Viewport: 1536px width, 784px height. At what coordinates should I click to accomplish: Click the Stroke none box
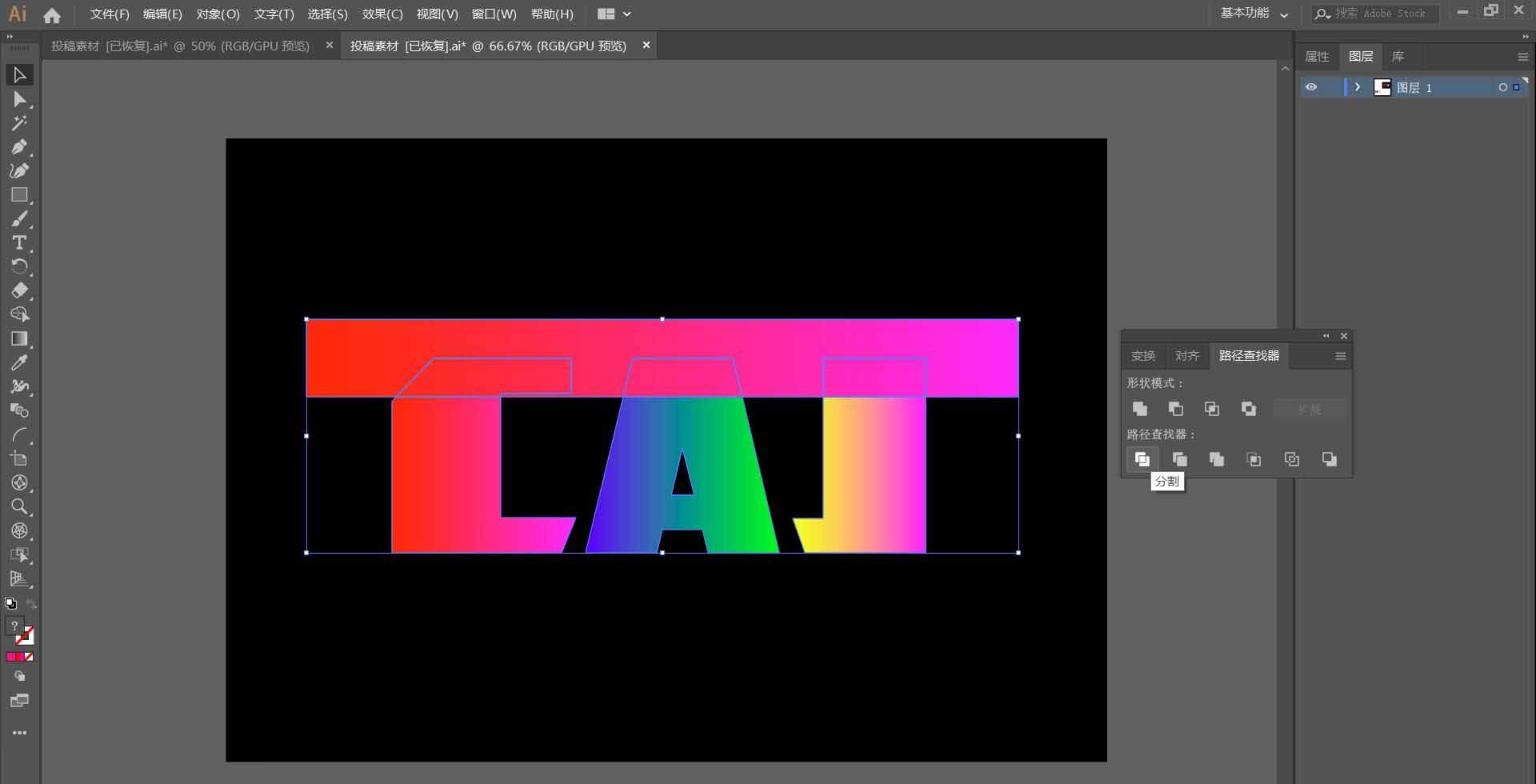[26, 637]
